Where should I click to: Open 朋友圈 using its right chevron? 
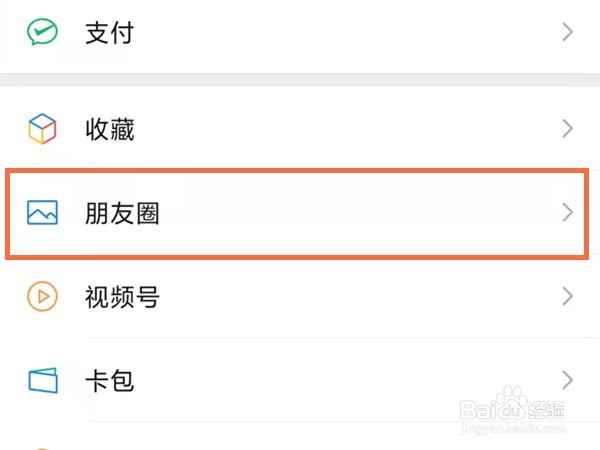click(x=567, y=213)
